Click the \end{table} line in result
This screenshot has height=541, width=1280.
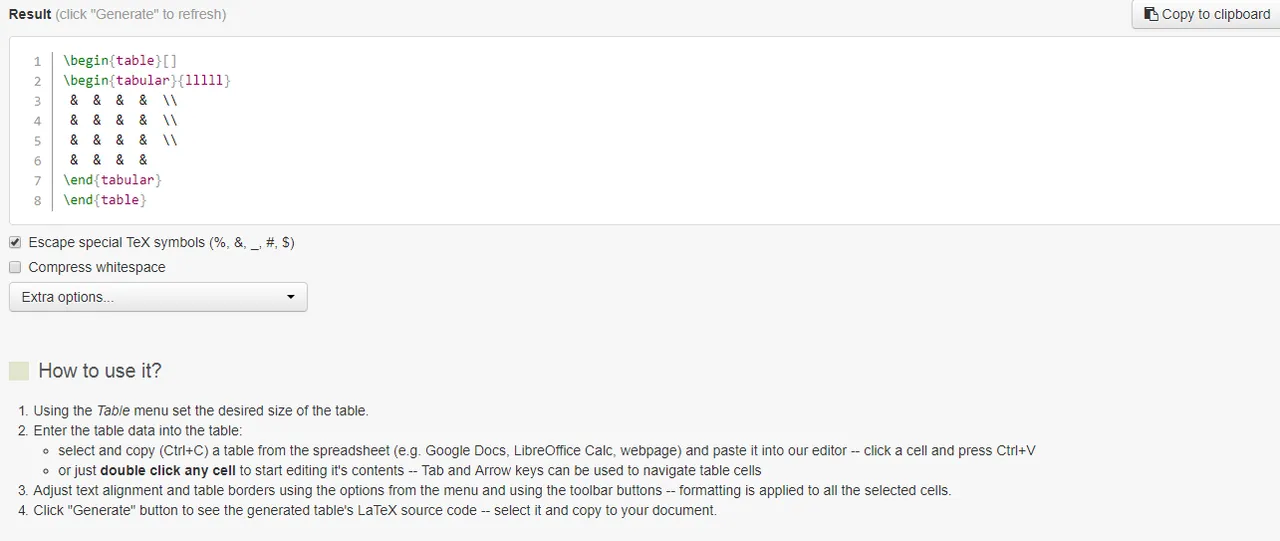[105, 201]
